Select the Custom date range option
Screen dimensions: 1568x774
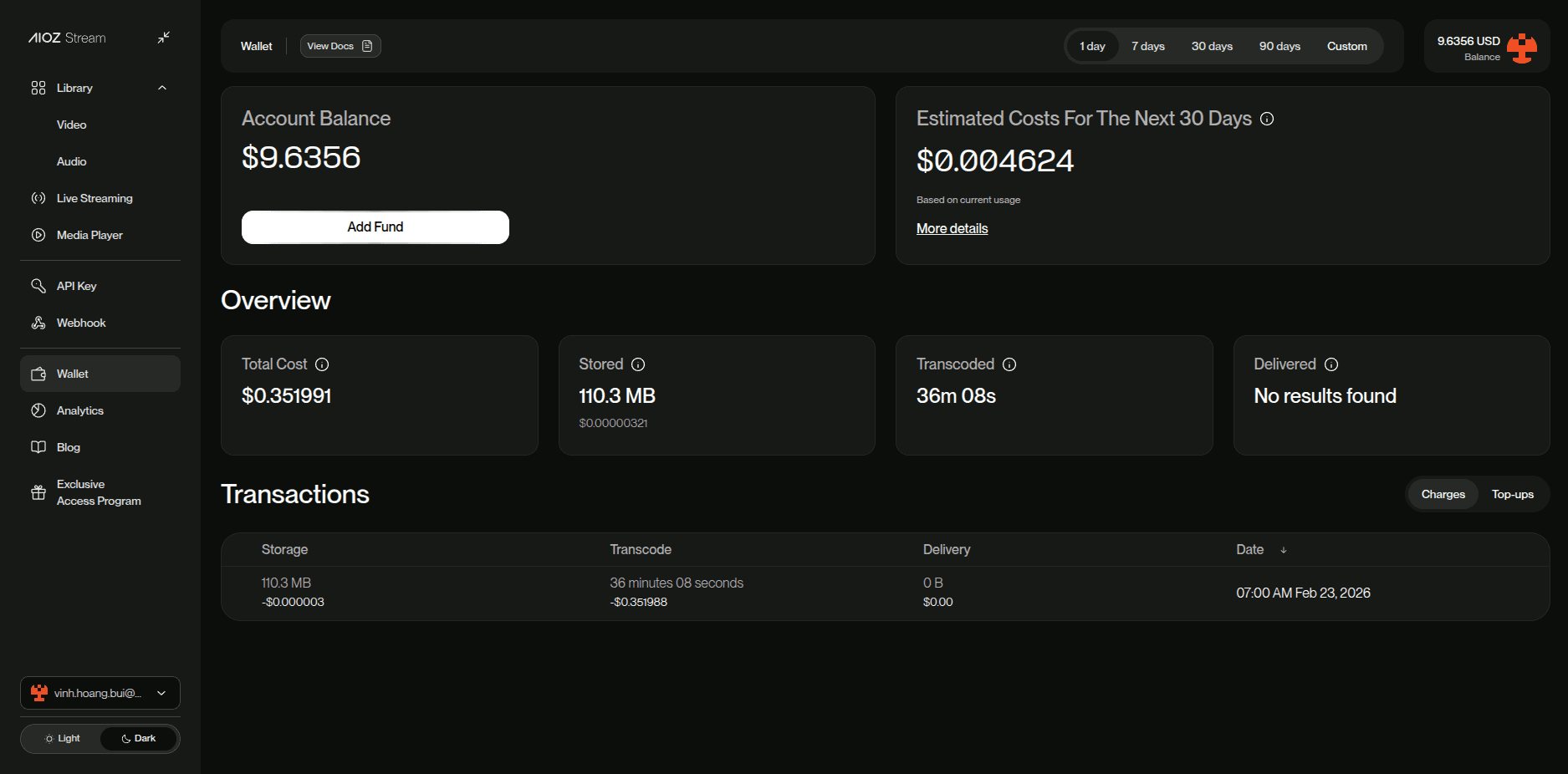(x=1346, y=46)
